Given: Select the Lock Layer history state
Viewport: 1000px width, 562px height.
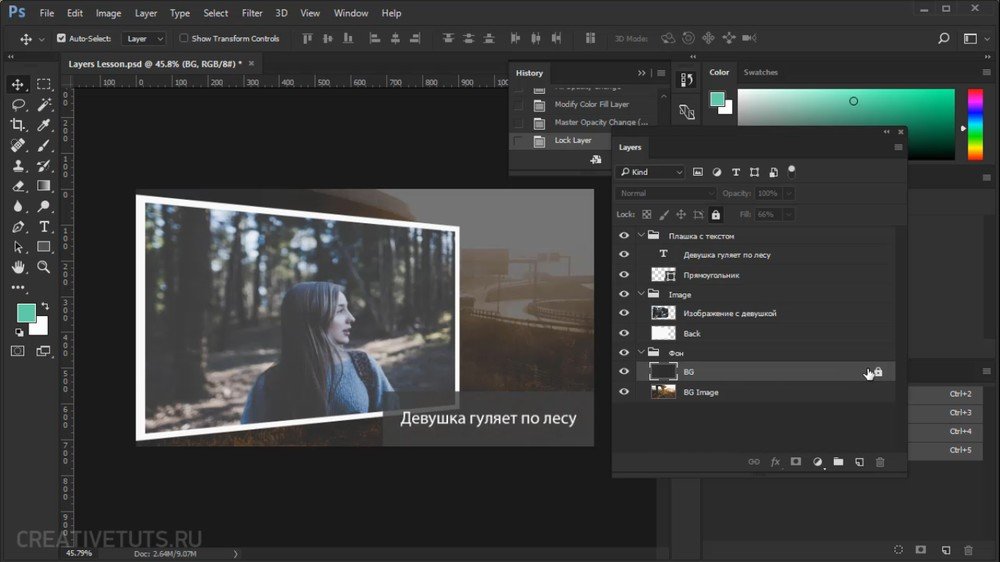Looking at the screenshot, I should click(575, 141).
